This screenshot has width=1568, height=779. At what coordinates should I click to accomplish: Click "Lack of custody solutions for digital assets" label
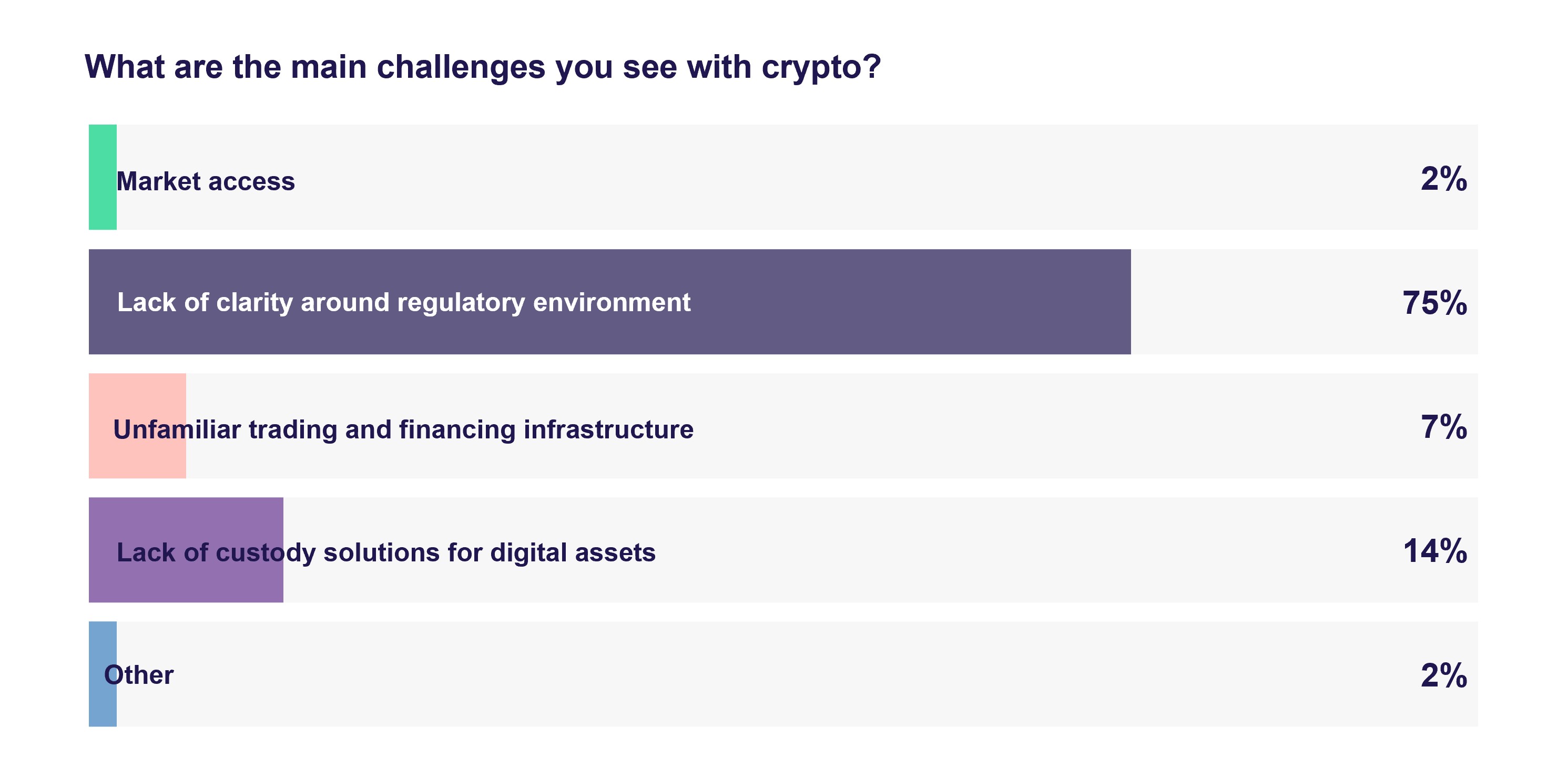pyautogui.click(x=386, y=552)
